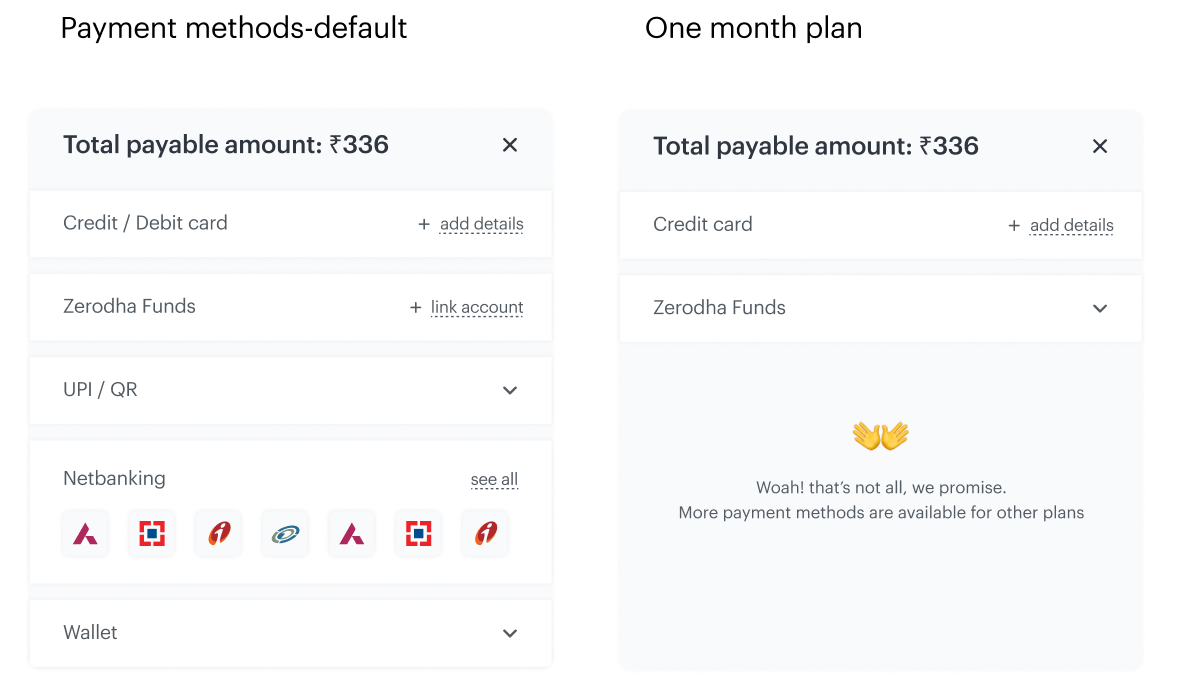Click the plus icon in the Credit card row
The height and width of the screenshot is (696, 1186).
[1014, 226]
